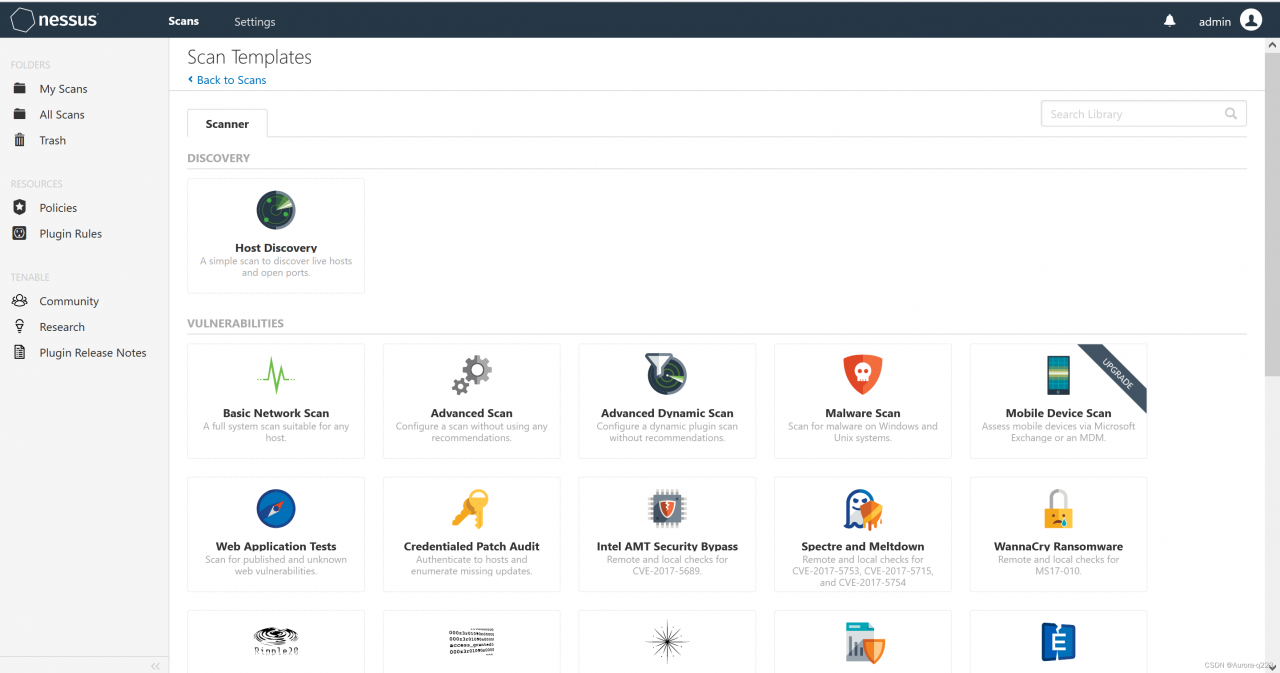Choose the Host Discovery radar icon
This screenshot has height=673, width=1280.
tap(276, 210)
